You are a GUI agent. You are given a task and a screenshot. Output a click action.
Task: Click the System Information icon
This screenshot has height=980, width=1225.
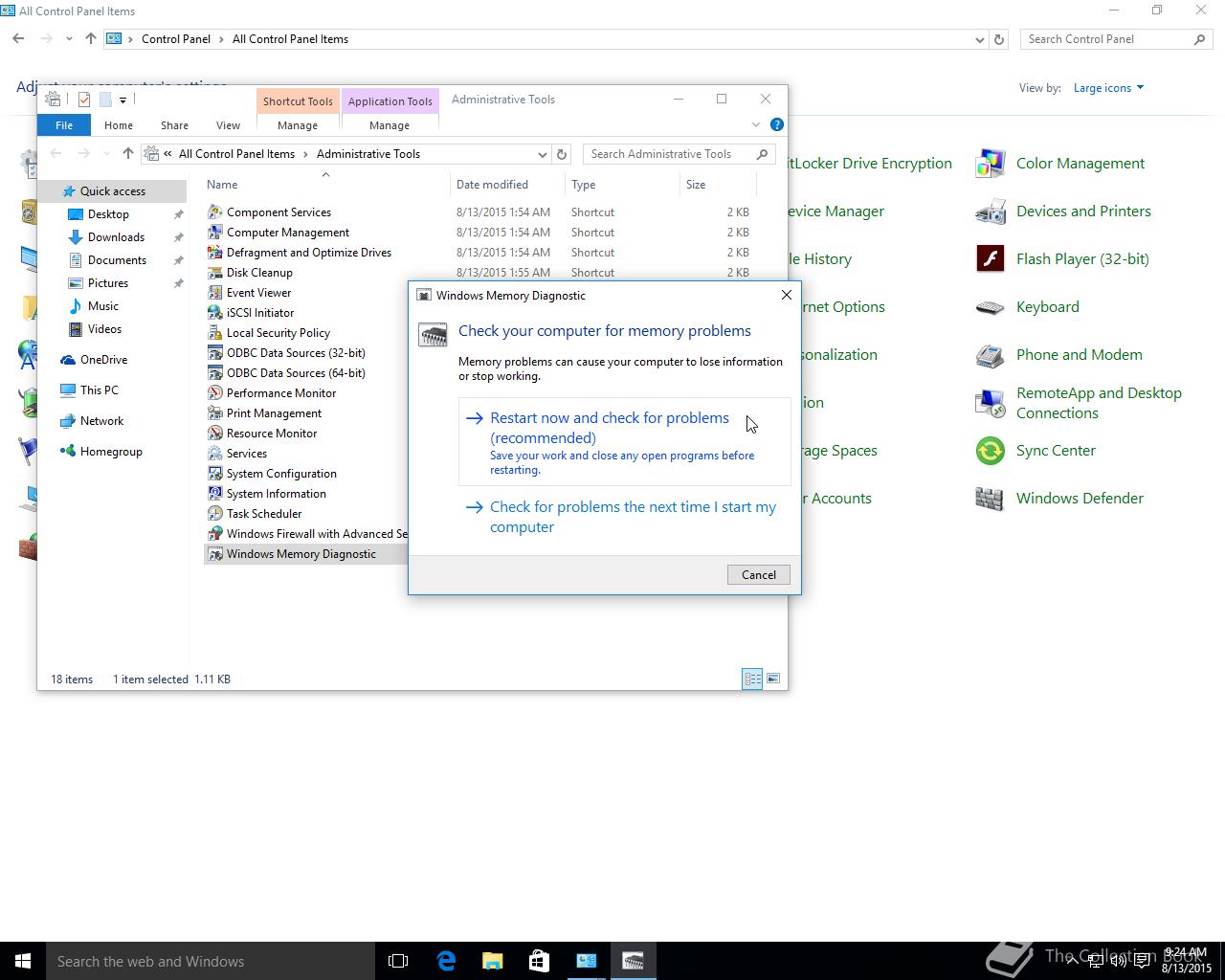pos(215,494)
